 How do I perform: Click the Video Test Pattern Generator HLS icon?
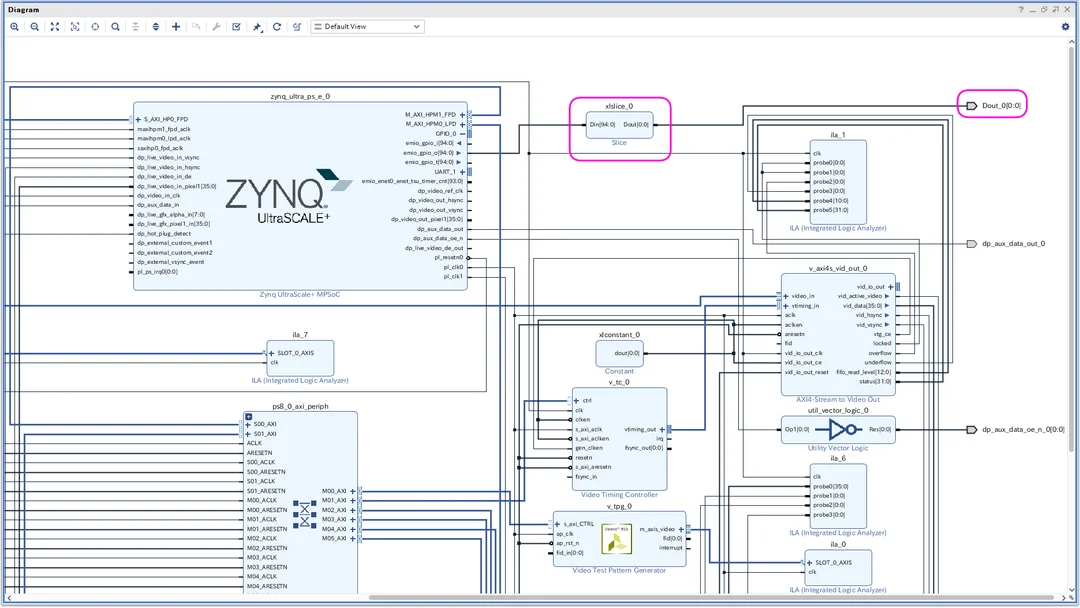(x=616, y=539)
